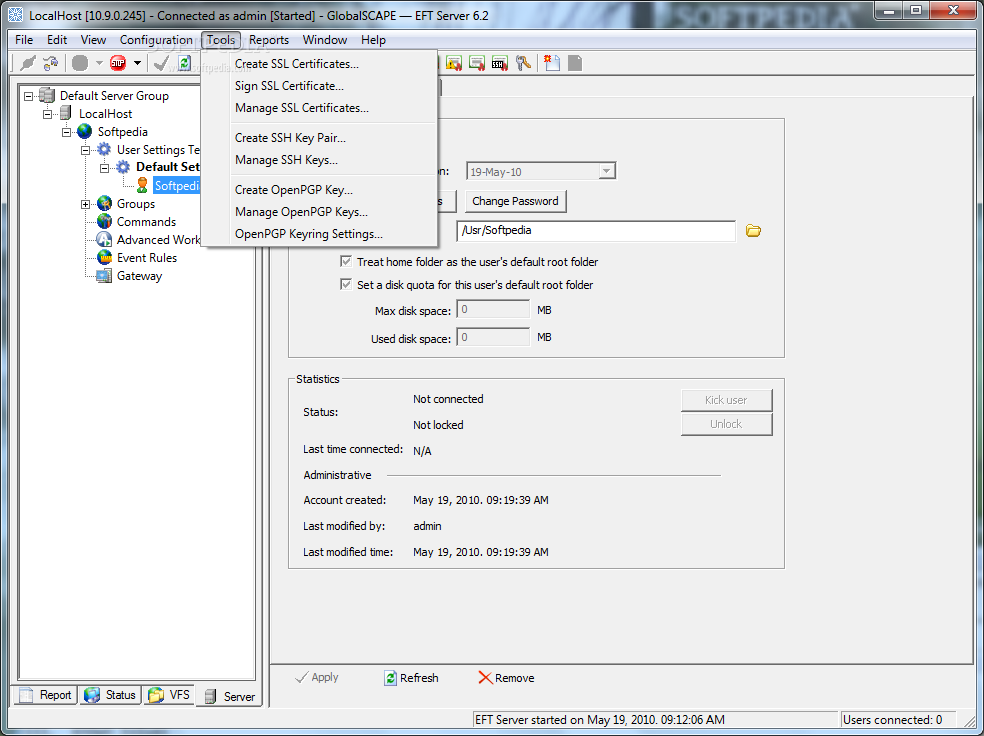Select Manage OpenPGP Keys menu entry
The height and width of the screenshot is (736, 984).
point(319,212)
